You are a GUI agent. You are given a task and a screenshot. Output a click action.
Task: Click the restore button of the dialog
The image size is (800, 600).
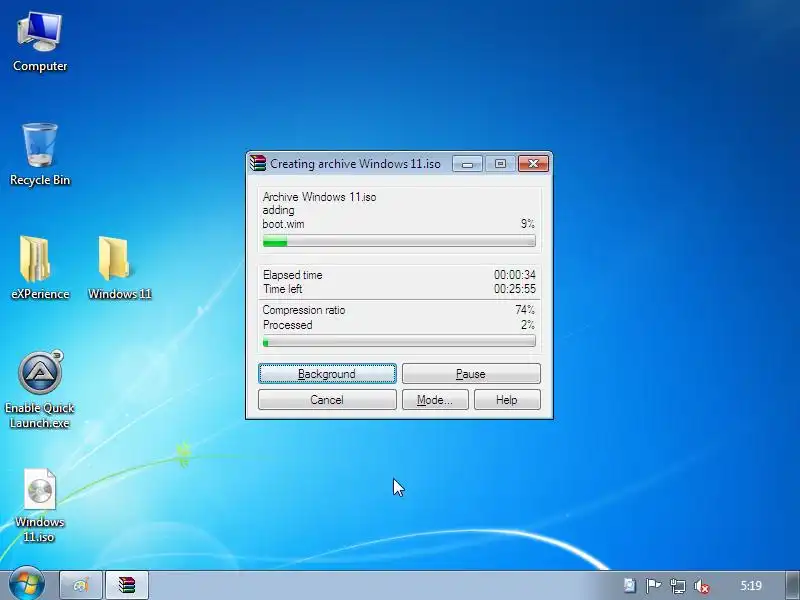(x=500, y=164)
